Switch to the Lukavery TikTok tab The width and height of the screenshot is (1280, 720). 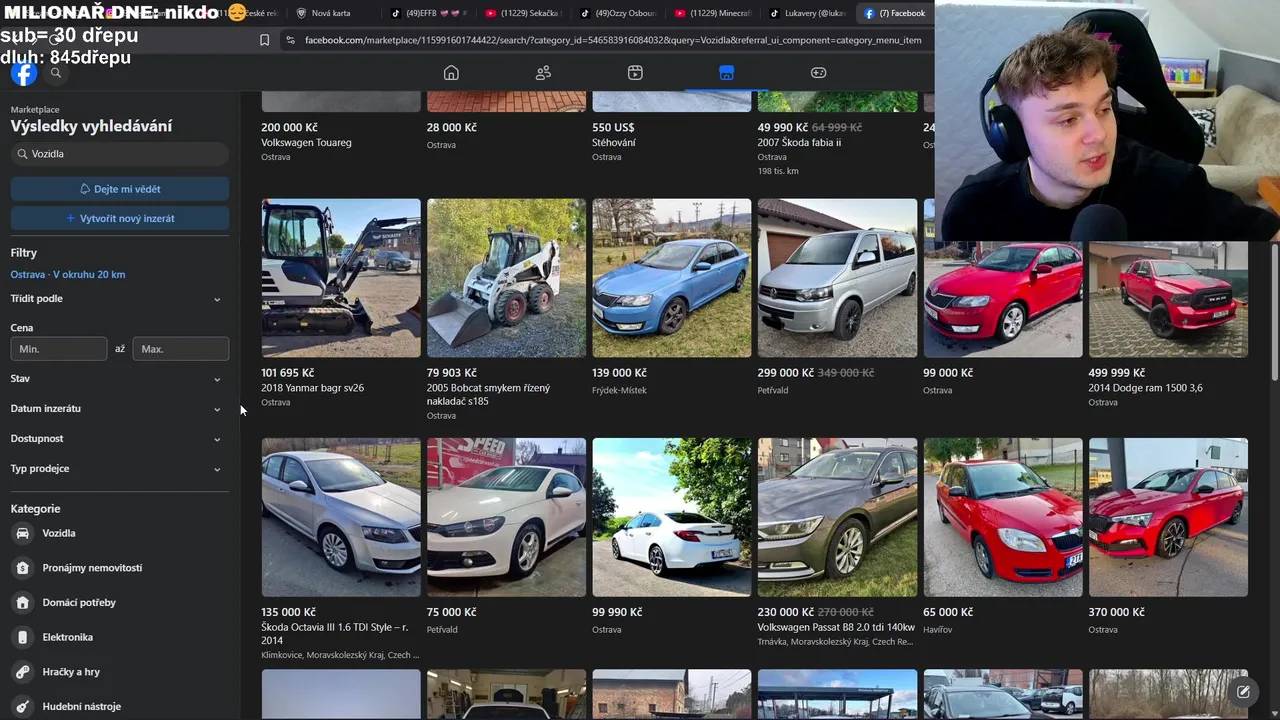coord(806,13)
